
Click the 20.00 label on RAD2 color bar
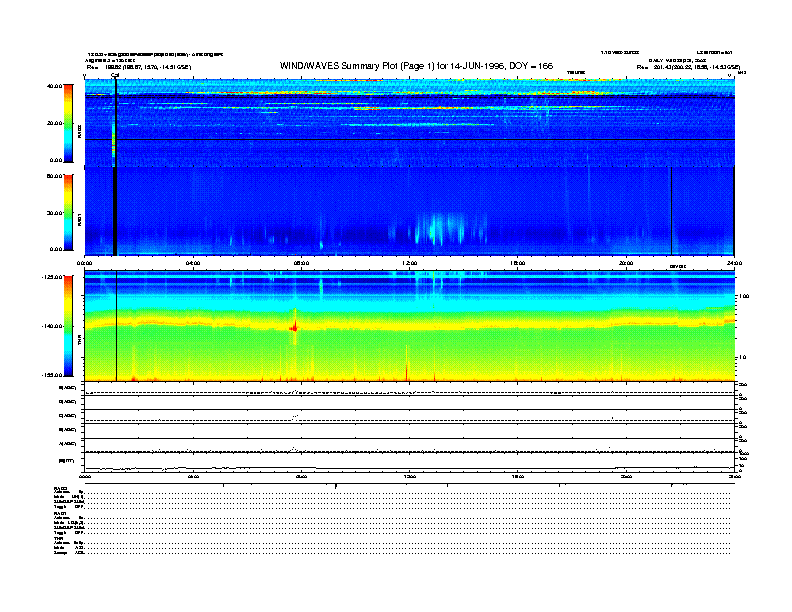tap(54, 123)
